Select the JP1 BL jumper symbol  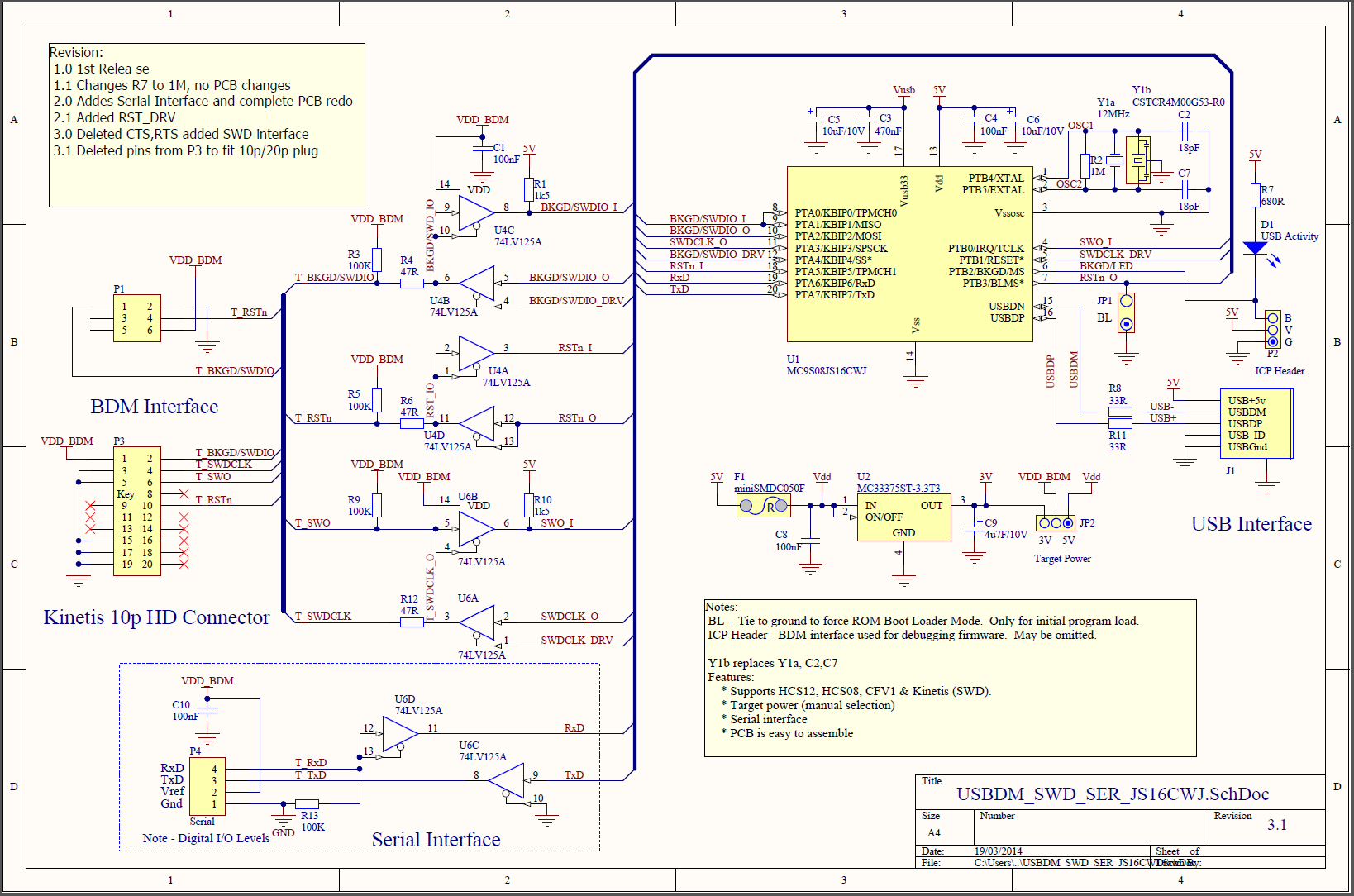1126,312
